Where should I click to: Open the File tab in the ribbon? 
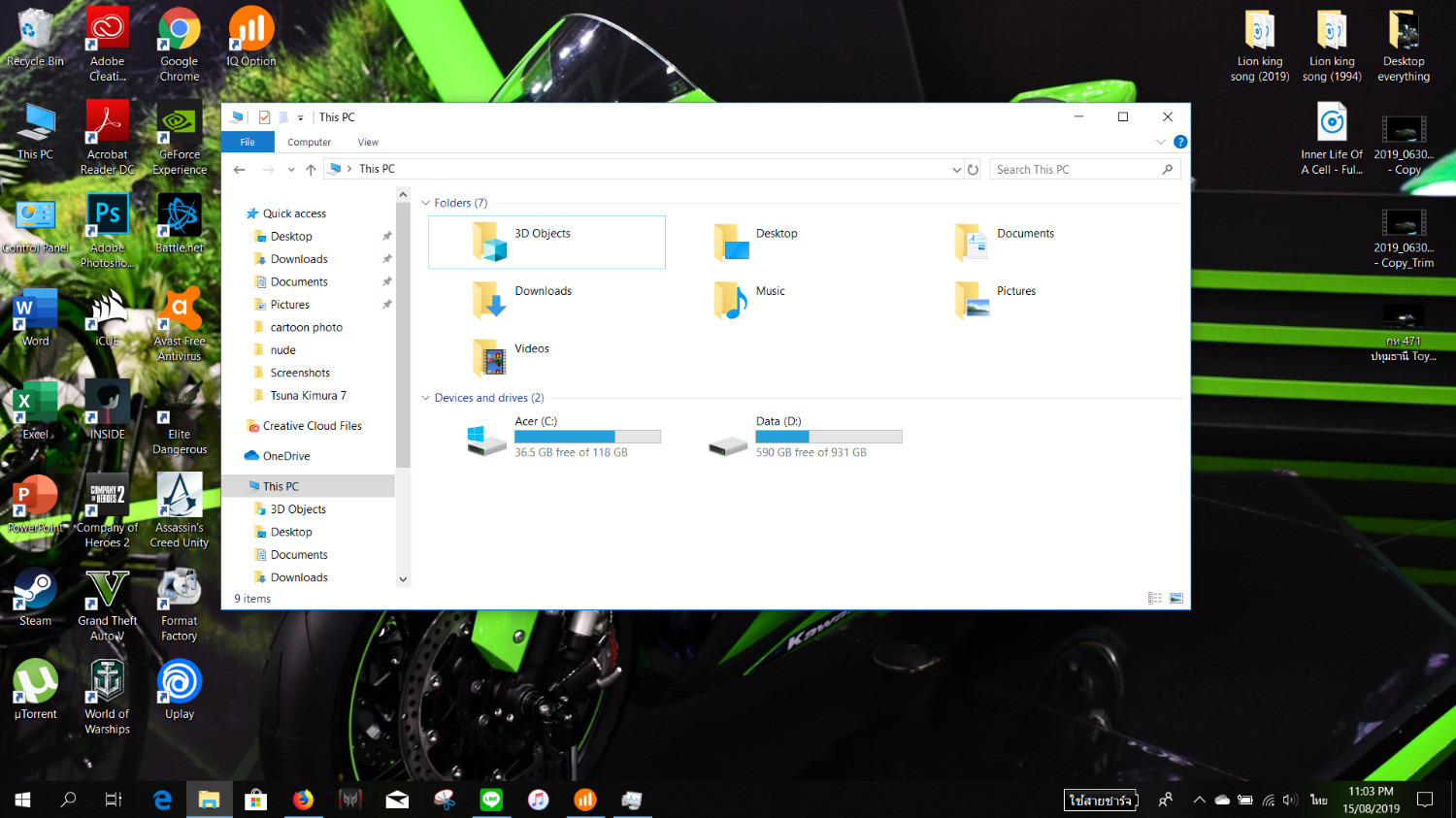coord(248,142)
